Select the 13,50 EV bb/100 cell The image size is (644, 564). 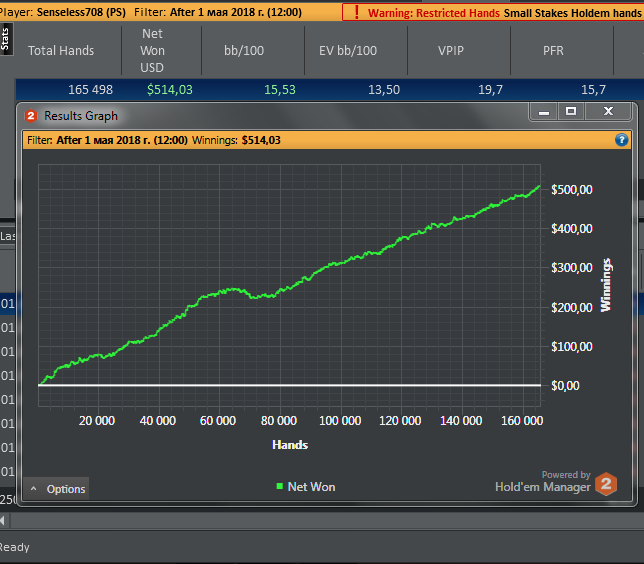click(384, 90)
